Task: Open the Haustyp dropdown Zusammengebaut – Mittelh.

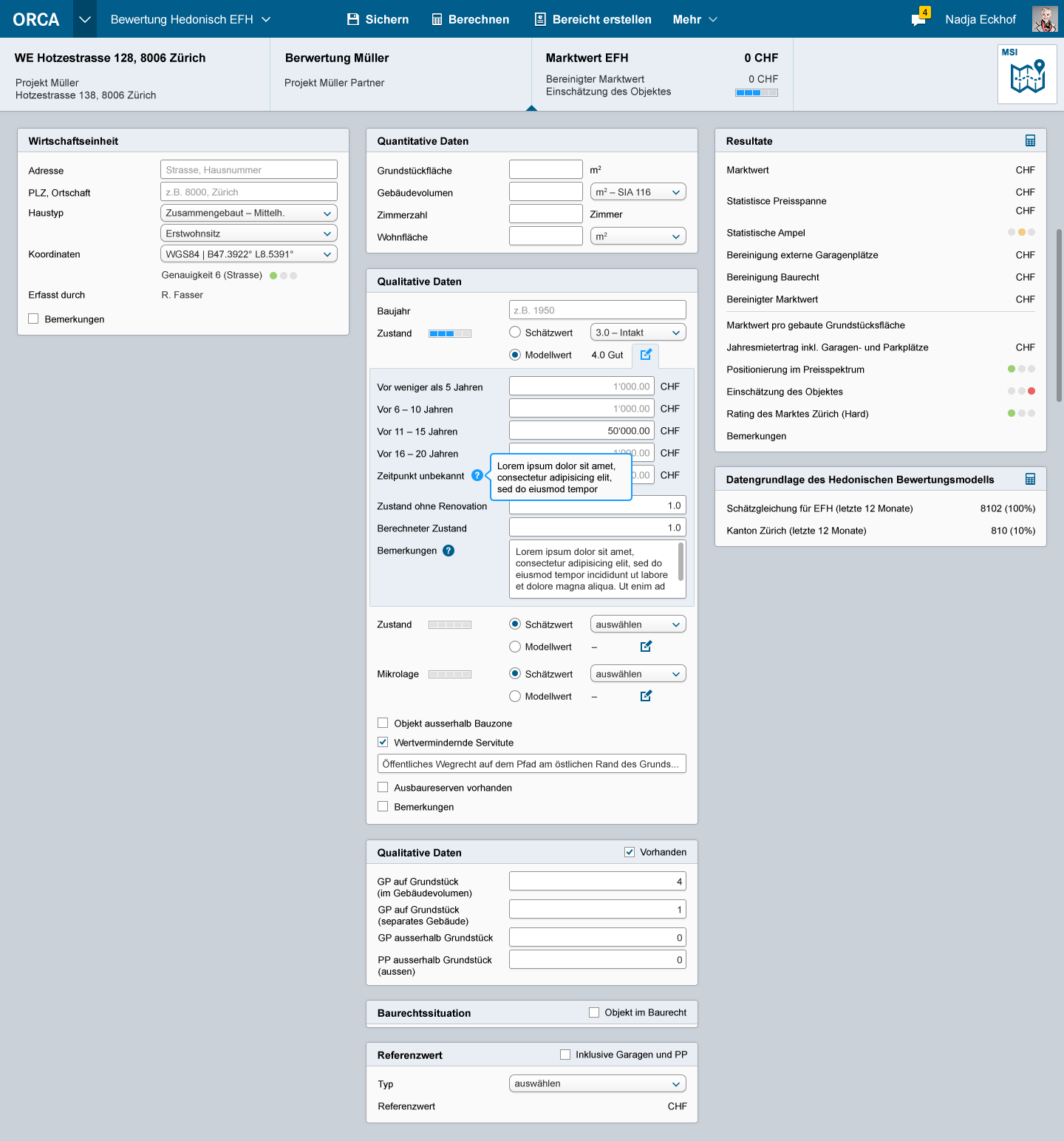Action: point(249,213)
